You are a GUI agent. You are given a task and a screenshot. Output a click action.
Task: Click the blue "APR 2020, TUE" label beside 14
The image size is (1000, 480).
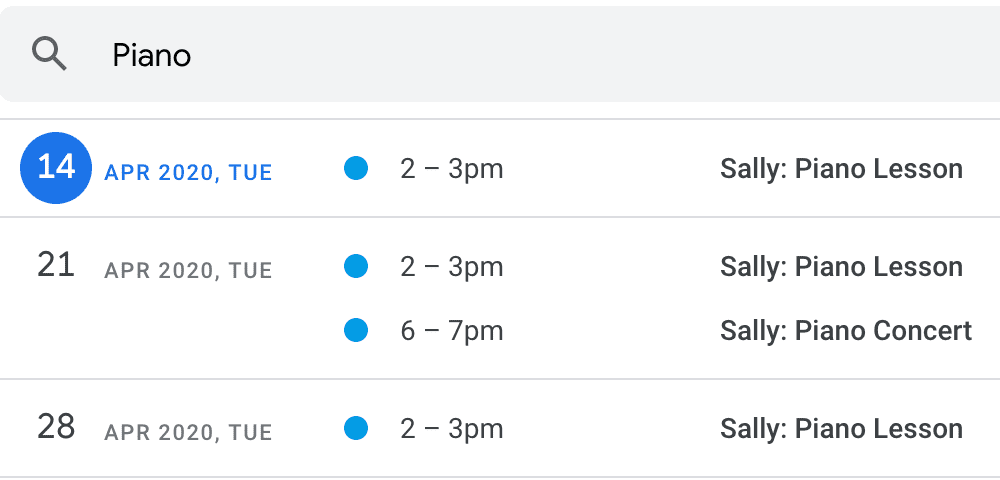click(188, 173)
